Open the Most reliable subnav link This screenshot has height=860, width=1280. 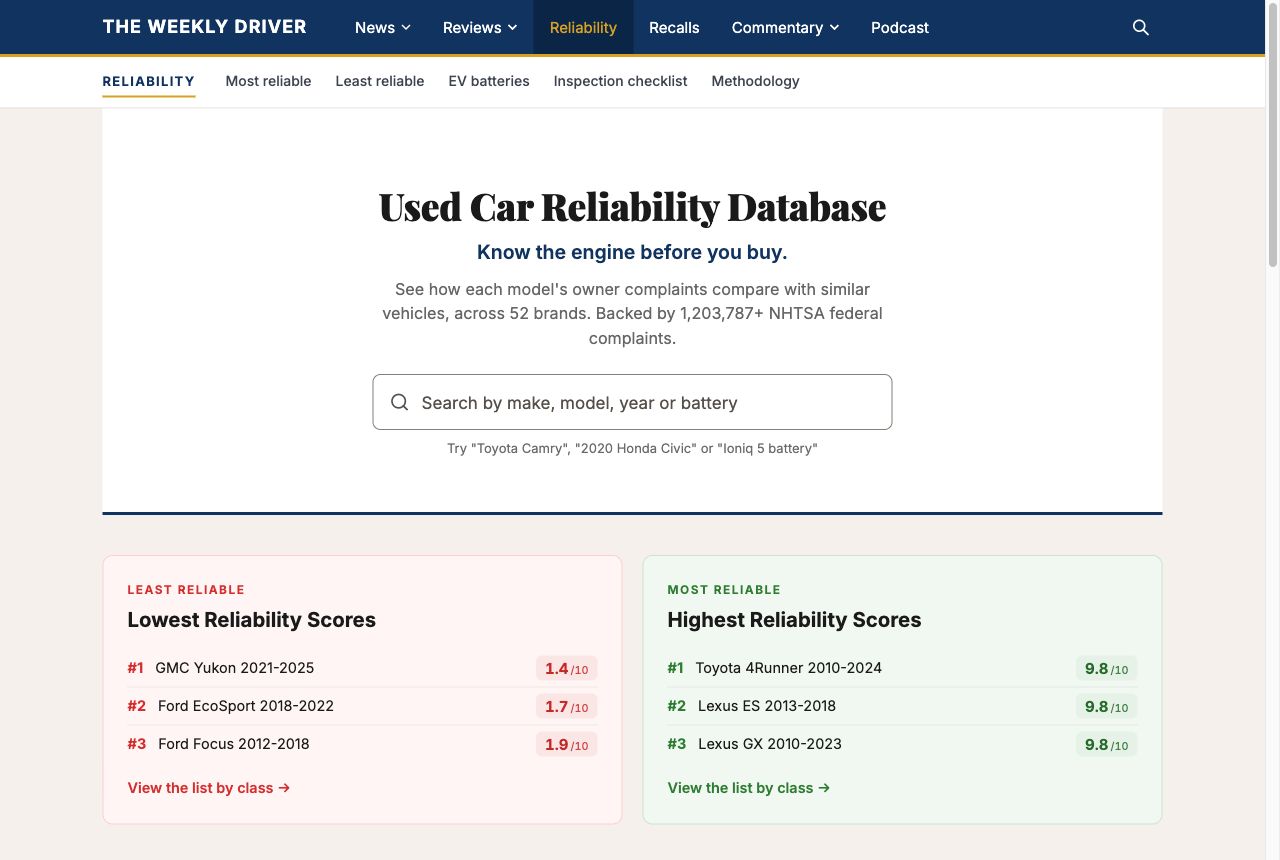point(268,81)
